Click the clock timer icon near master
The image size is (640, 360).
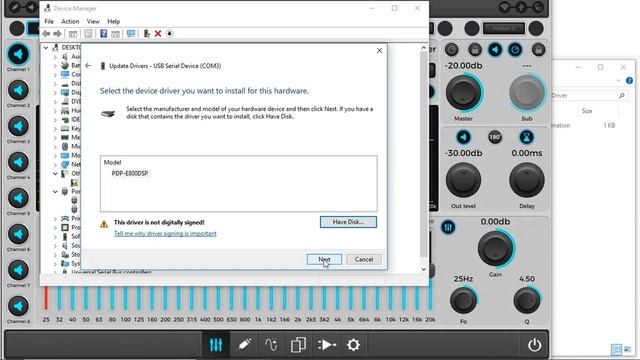[x=515, y=50]
